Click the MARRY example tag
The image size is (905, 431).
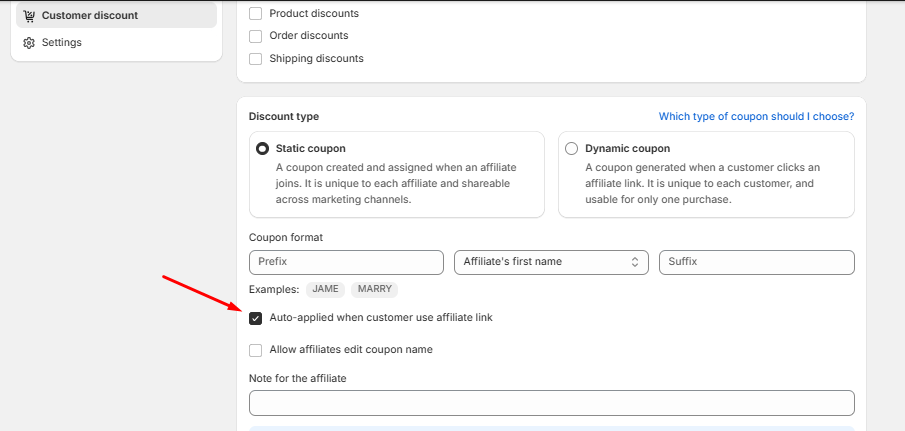coord(375,290)
